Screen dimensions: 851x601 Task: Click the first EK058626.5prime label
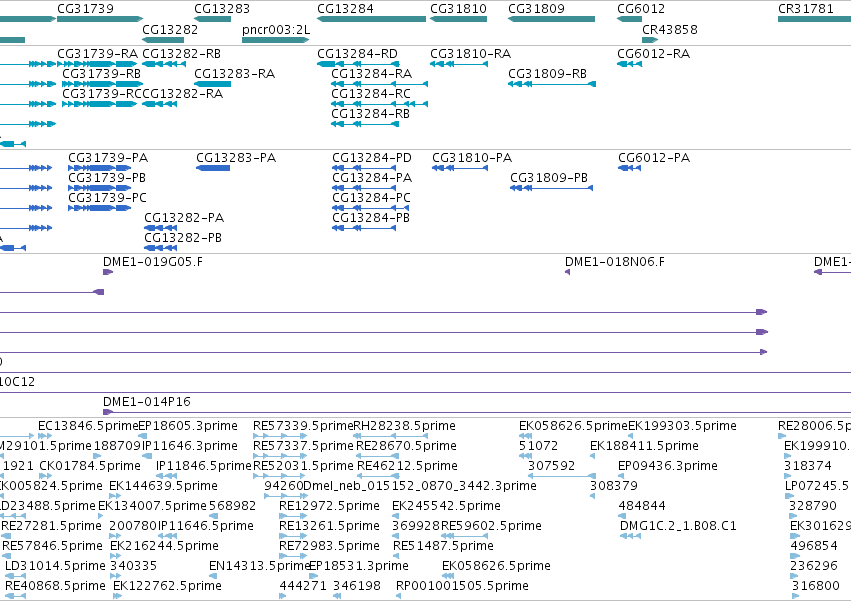(x=573, y=426)
